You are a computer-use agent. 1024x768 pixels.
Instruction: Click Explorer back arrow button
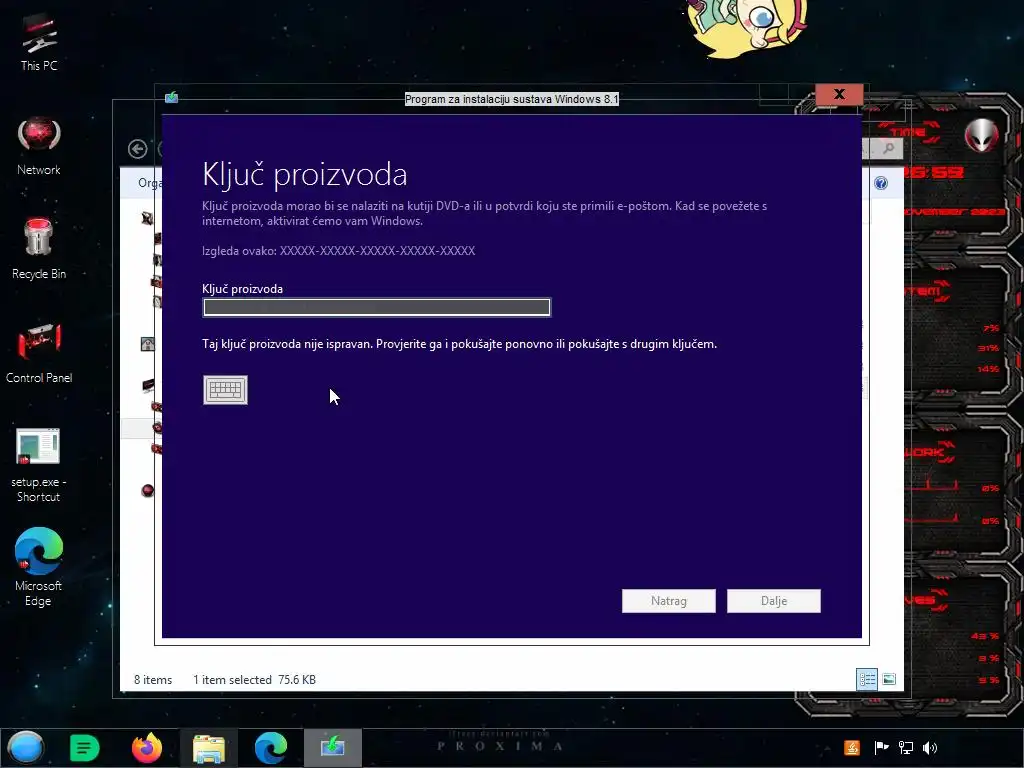[137, 149]
